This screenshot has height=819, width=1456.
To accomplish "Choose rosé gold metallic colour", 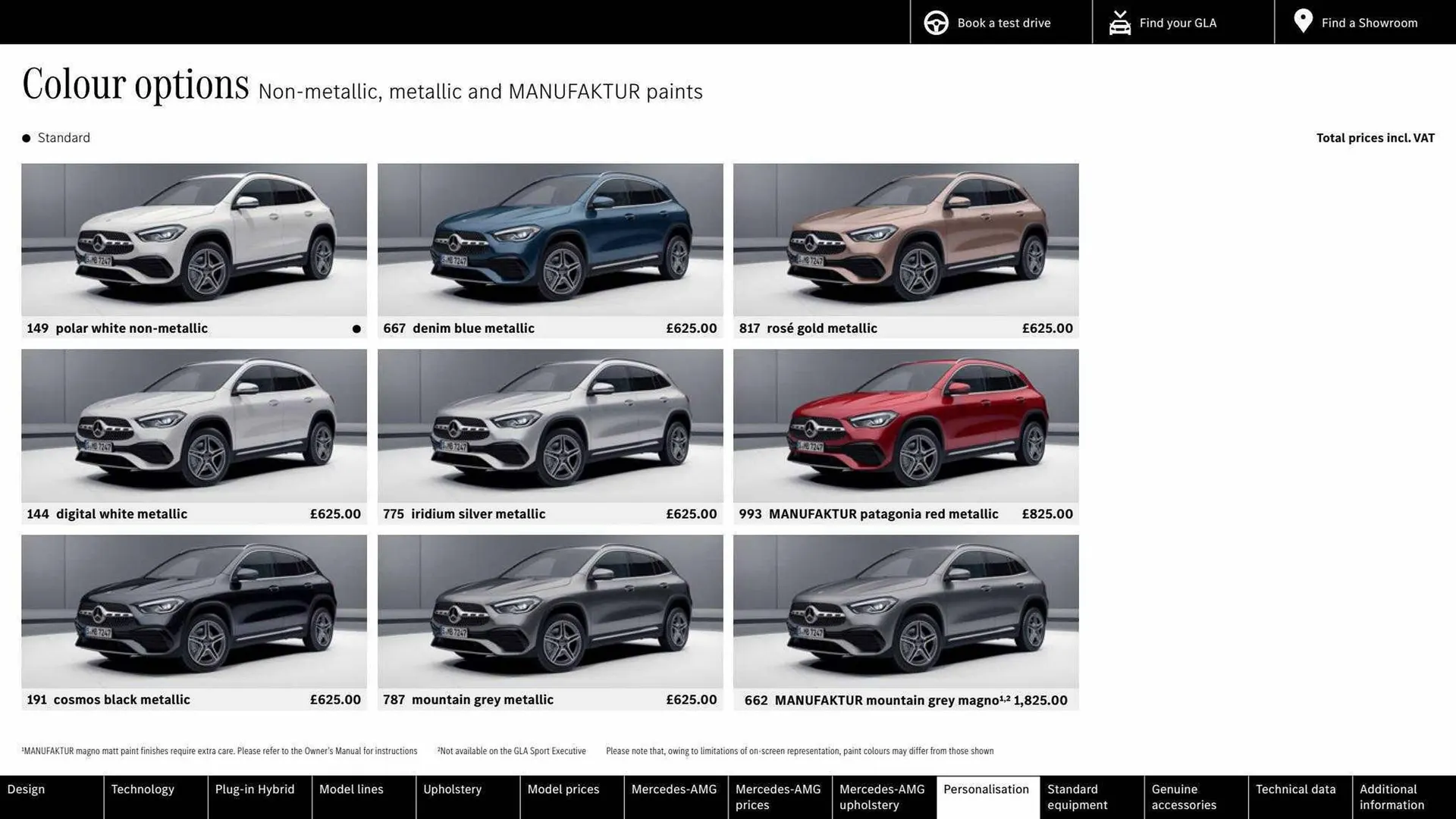I will (905, 240).
